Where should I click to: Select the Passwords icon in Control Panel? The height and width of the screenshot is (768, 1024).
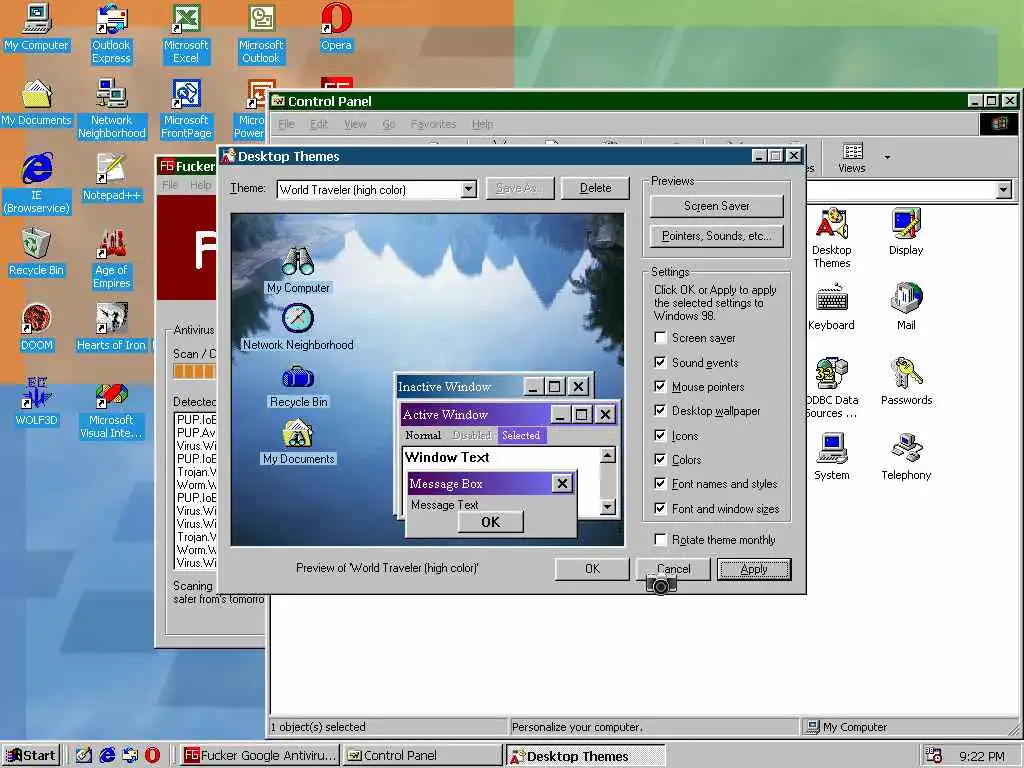906,383
